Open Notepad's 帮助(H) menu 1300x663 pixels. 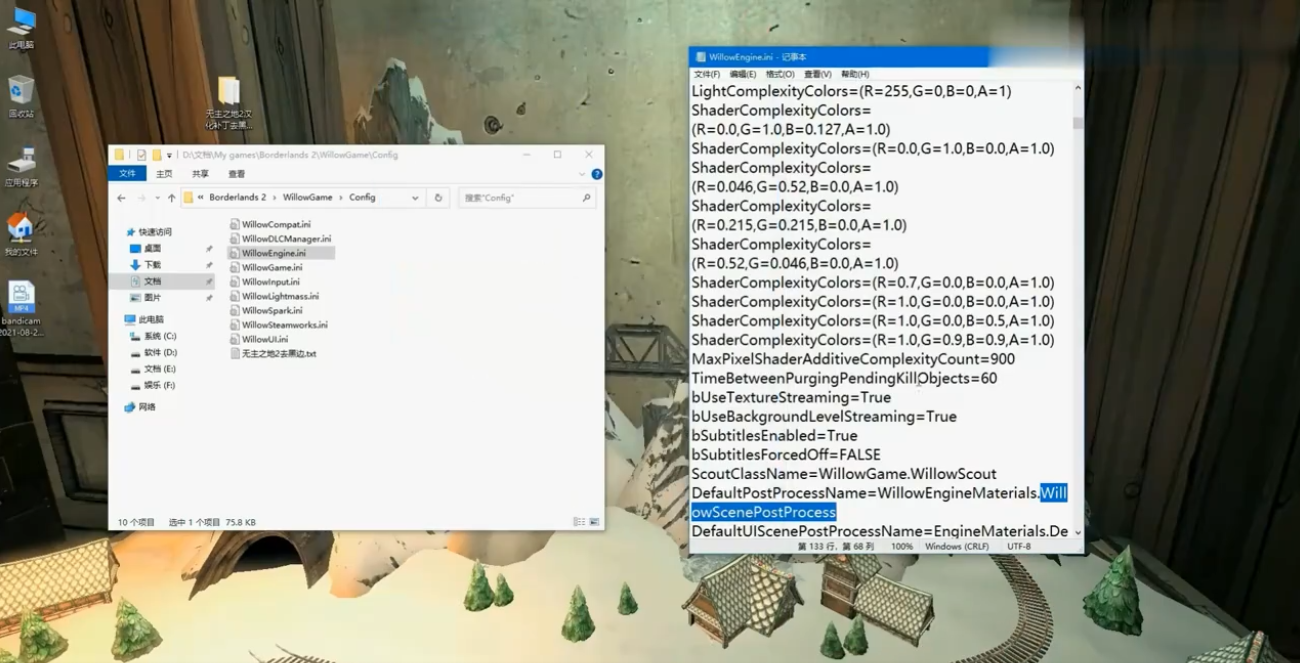[855, 74]
